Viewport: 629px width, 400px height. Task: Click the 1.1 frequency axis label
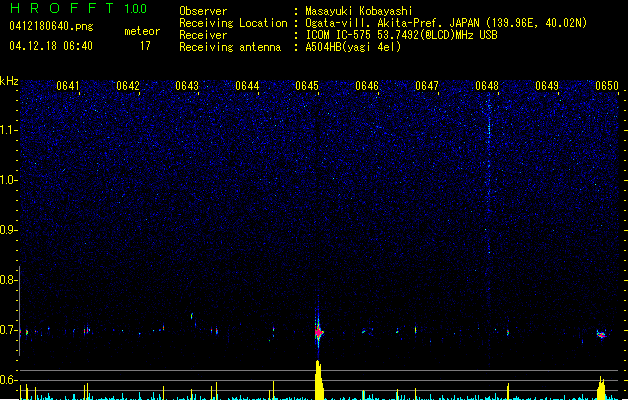tap(8, 130)
